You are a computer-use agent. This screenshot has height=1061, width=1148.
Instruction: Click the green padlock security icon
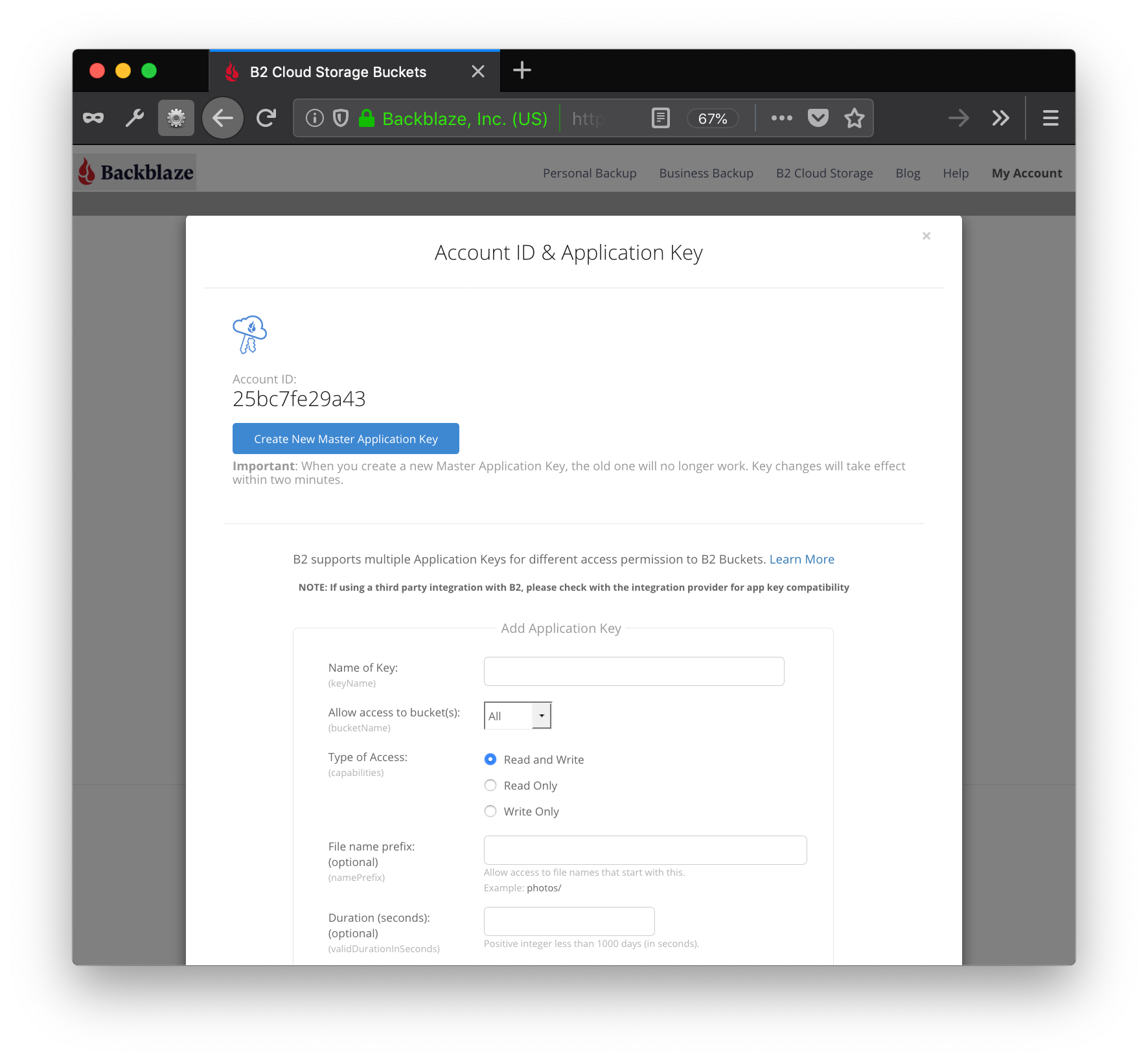(367, 118)
